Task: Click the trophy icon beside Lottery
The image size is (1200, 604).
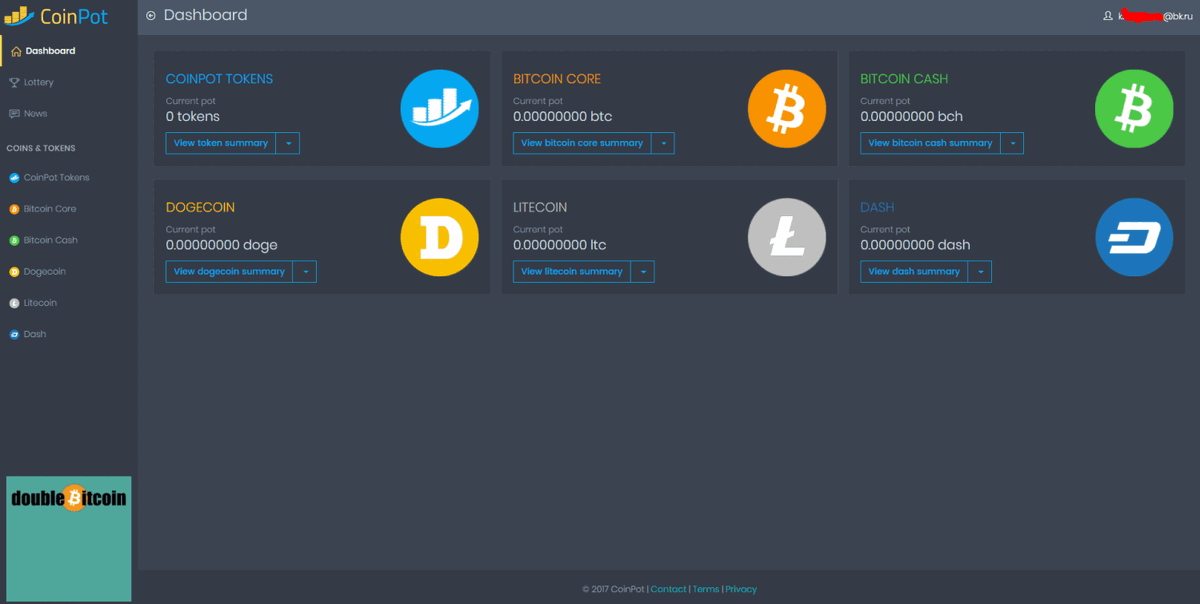Action: click(14, 82)
